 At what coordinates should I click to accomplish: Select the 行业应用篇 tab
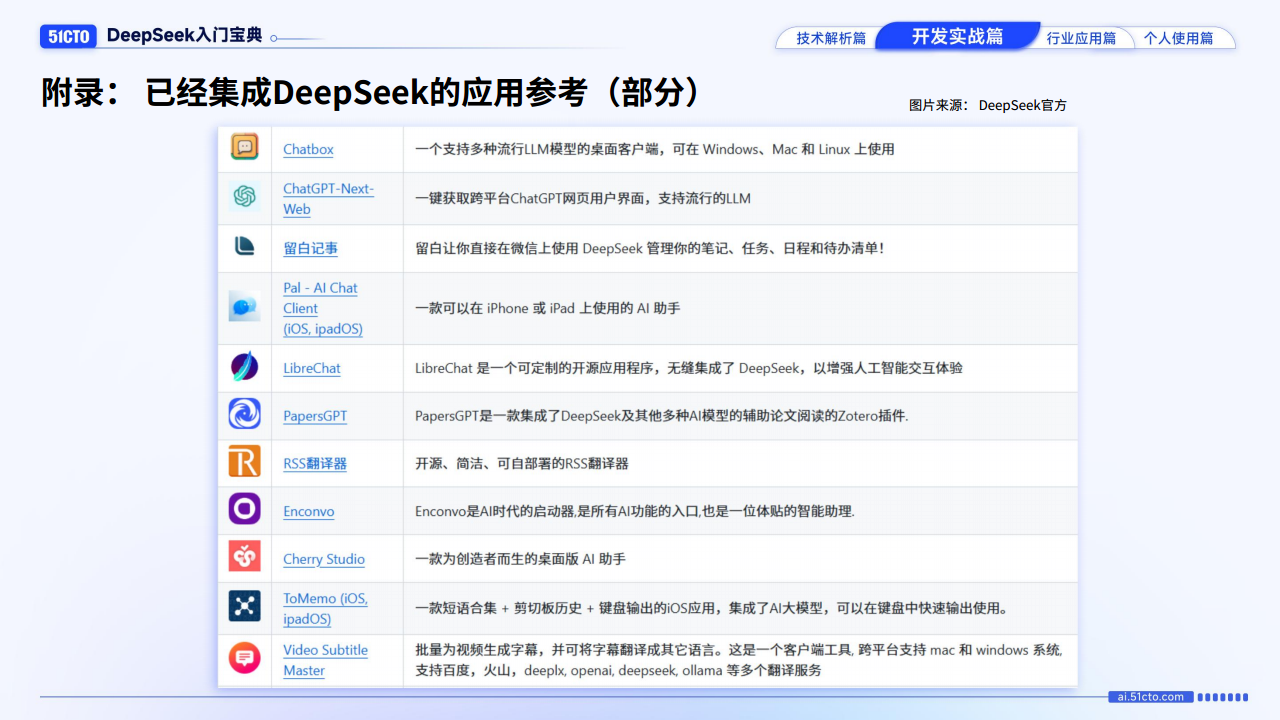(1081, 38)
